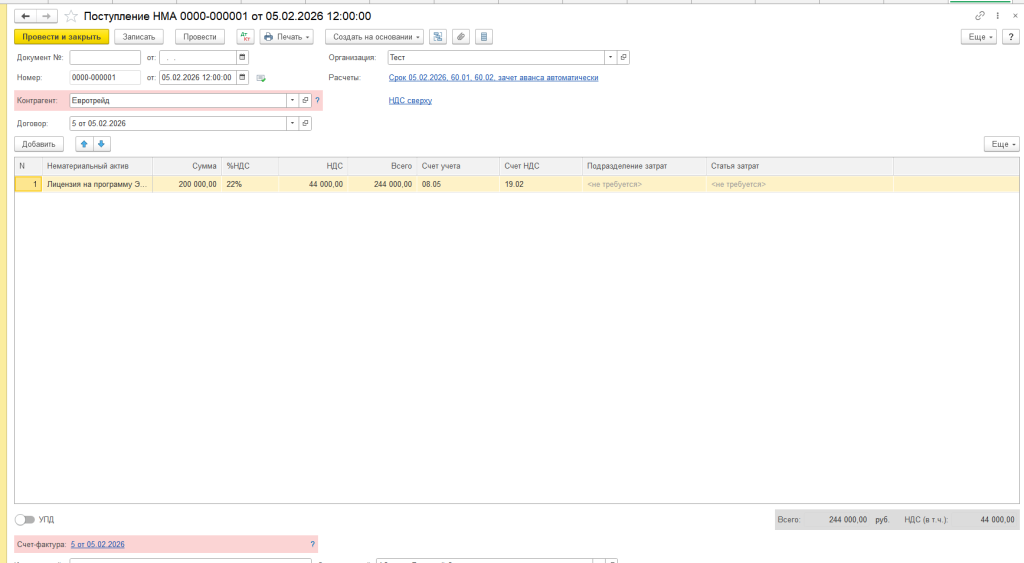1024x563 pixels.
Task: Select Сумма cell 200 000,00
Action: 187,184
